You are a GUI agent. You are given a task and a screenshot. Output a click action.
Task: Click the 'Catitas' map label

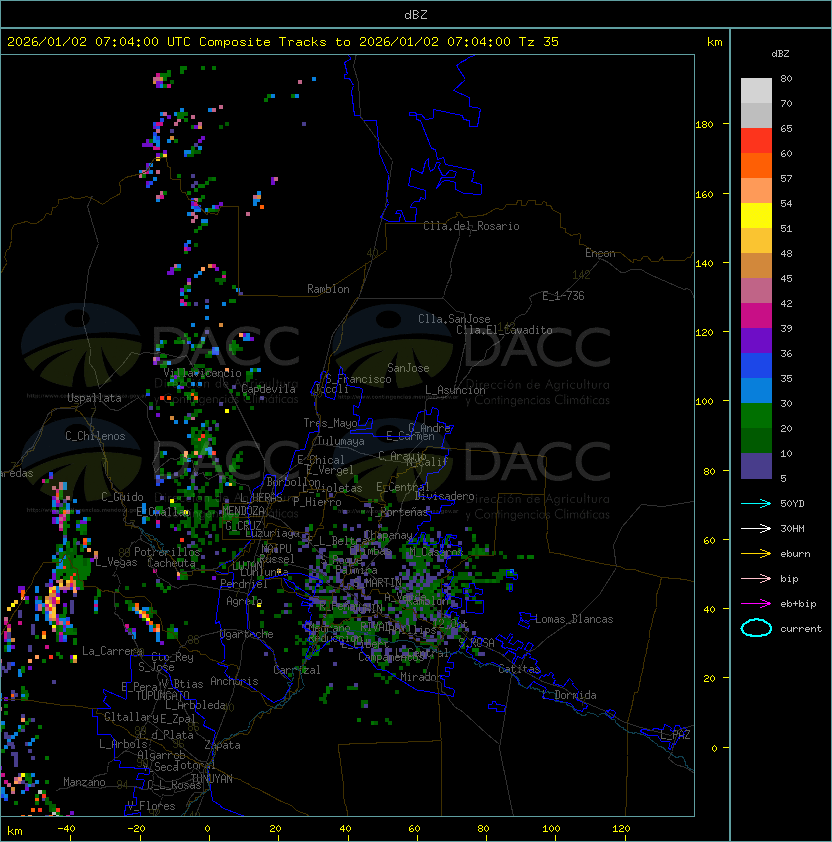[x=519, y=669]
